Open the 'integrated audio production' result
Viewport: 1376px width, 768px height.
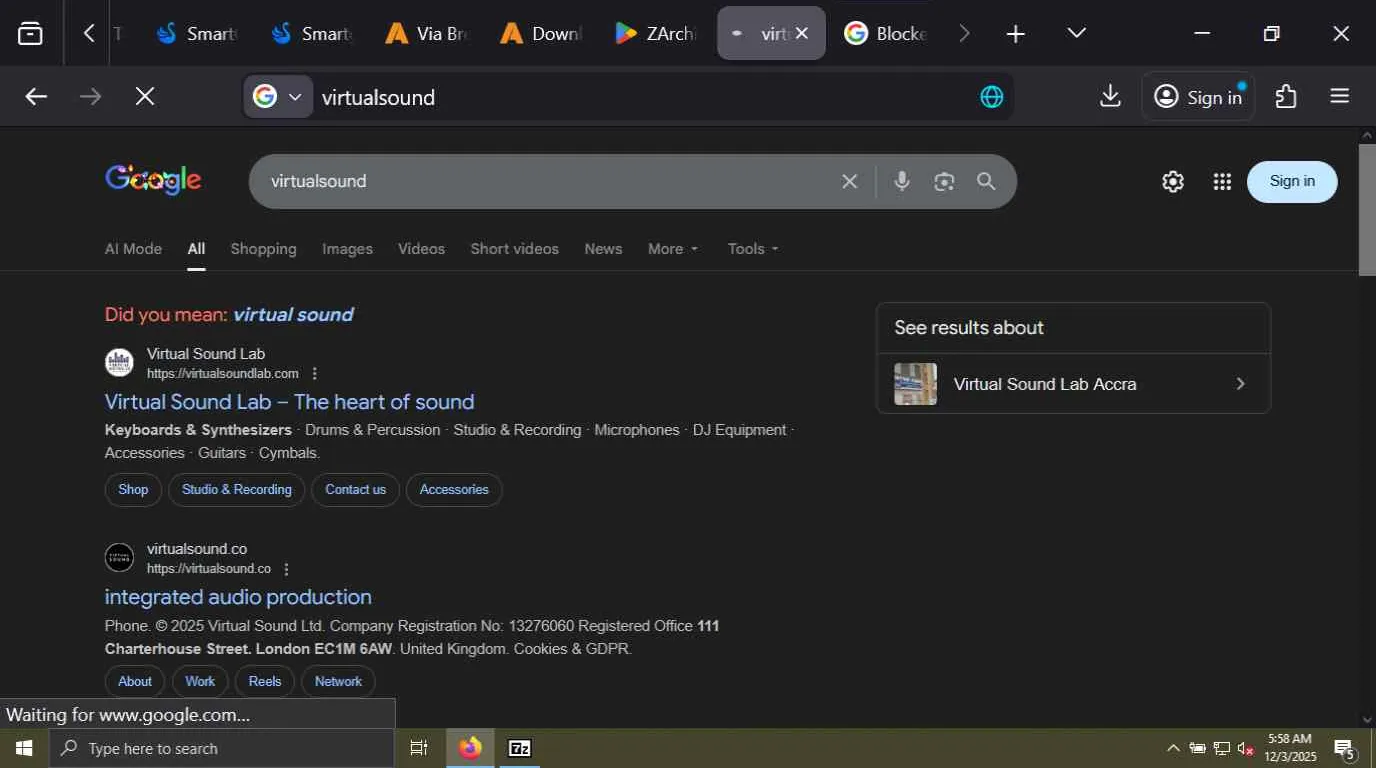[x=238, y=597]
